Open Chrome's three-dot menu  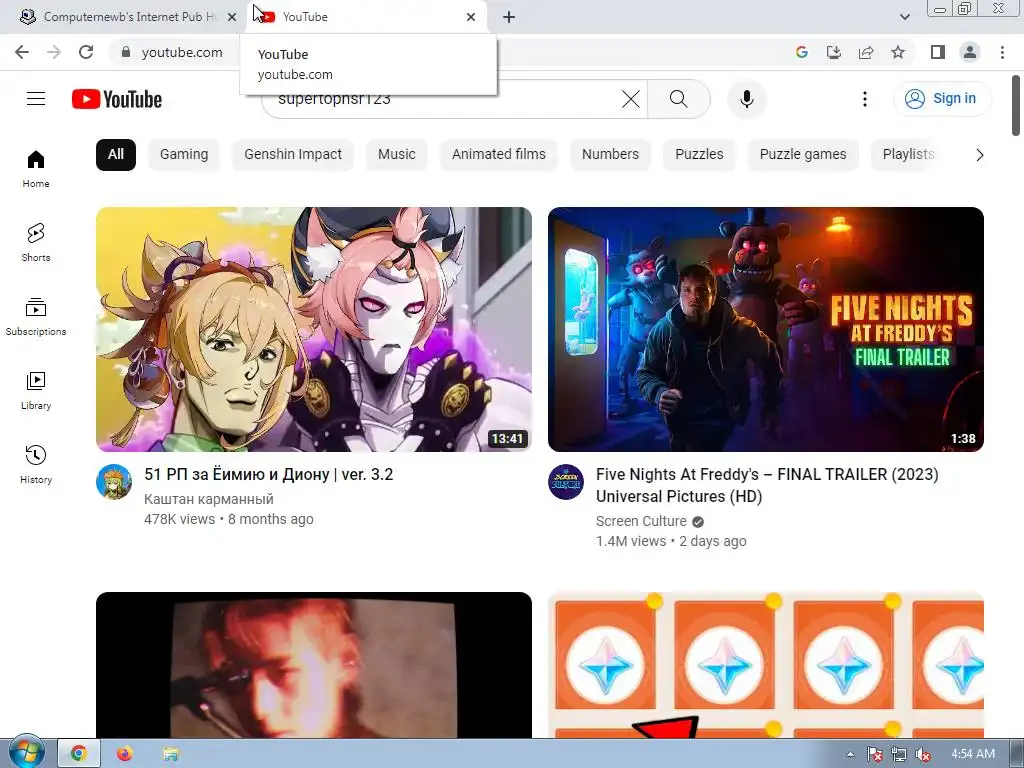[x=1002, y=52]
